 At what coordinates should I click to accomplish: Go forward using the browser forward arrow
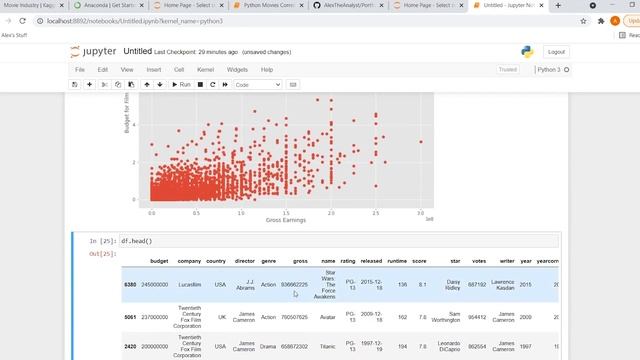pyautogui.click(x=8, y=21)
